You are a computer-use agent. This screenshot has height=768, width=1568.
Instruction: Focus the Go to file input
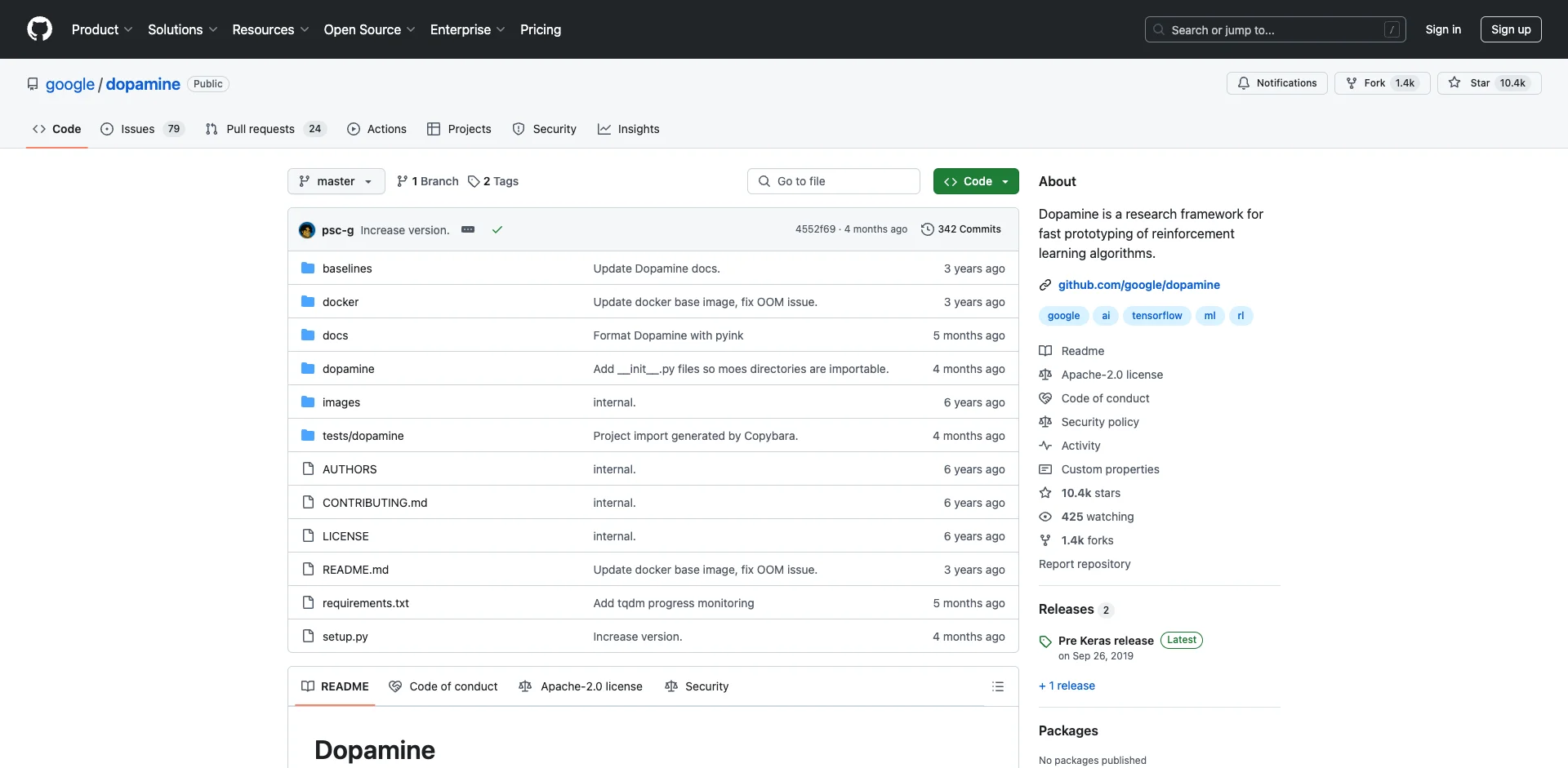833,181
